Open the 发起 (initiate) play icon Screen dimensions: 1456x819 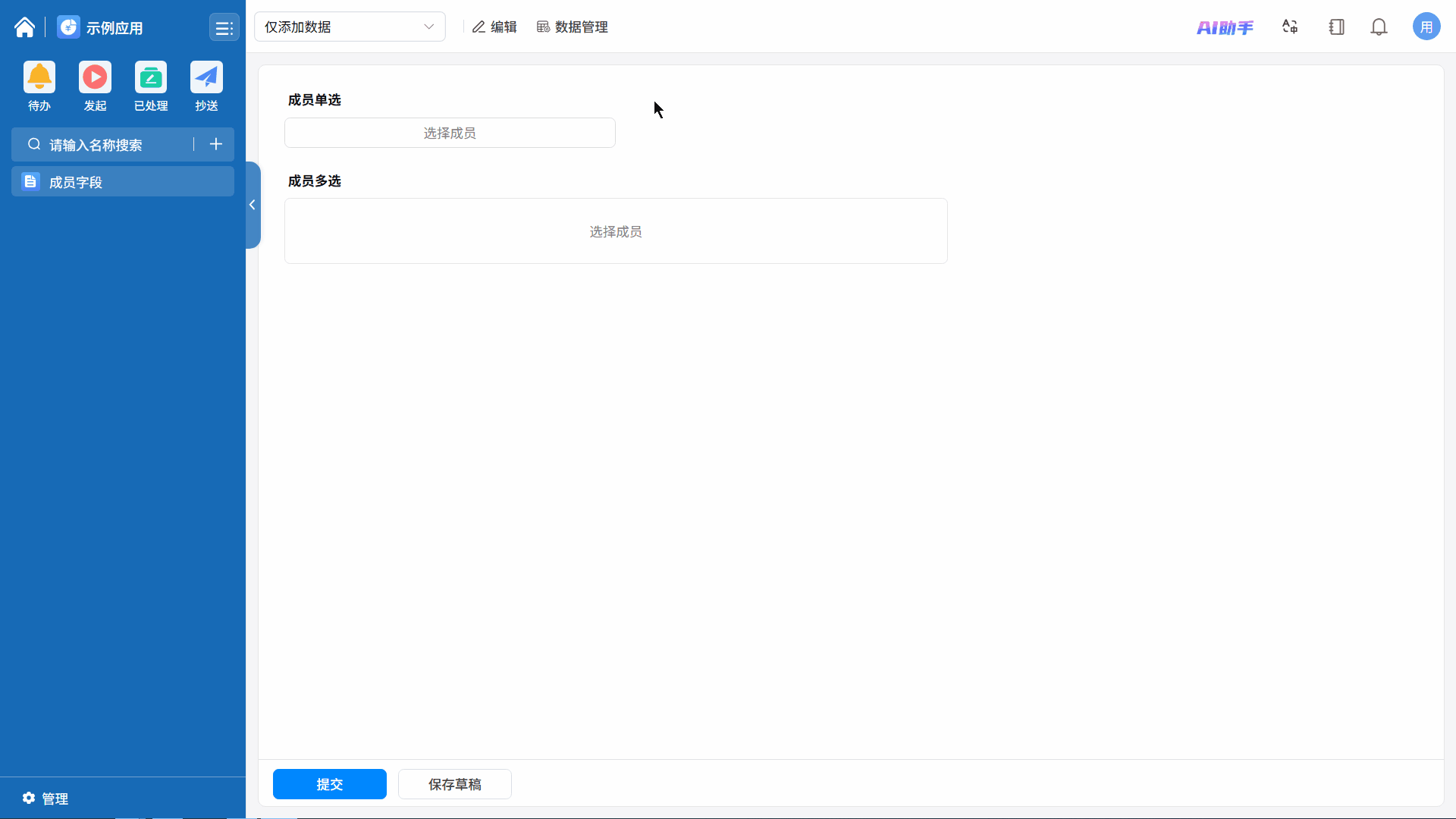(95, 77)
